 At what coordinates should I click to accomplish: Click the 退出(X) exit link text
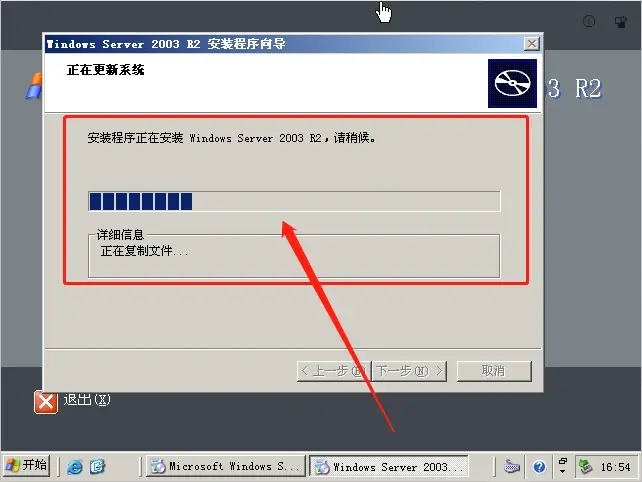(87, 399)
